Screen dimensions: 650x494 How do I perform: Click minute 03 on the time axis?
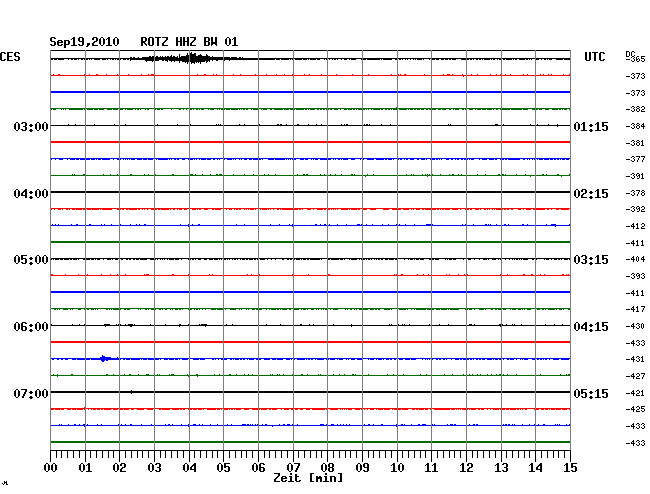[x=154, y=468]
